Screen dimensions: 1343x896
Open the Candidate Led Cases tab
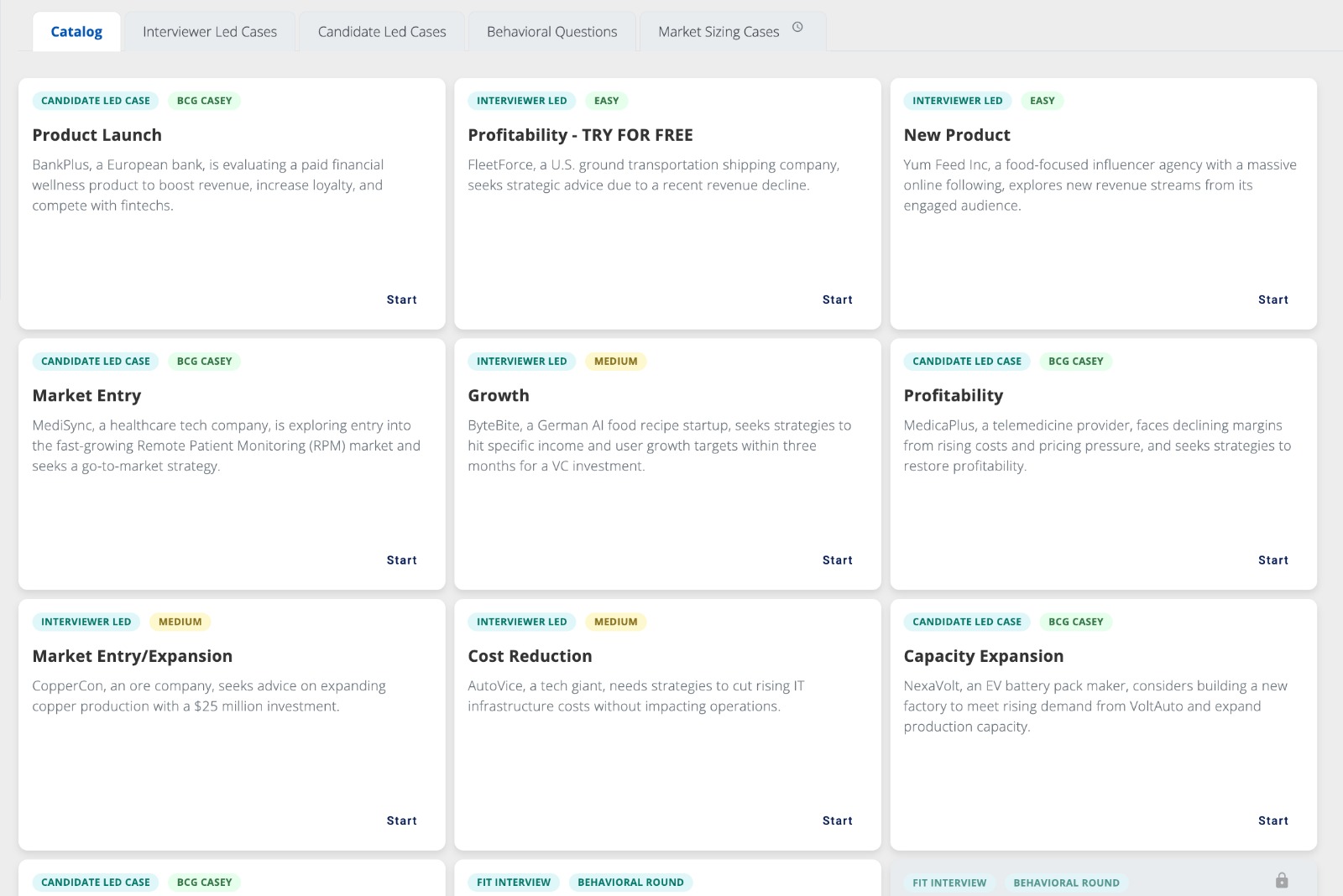coord(382,32)
